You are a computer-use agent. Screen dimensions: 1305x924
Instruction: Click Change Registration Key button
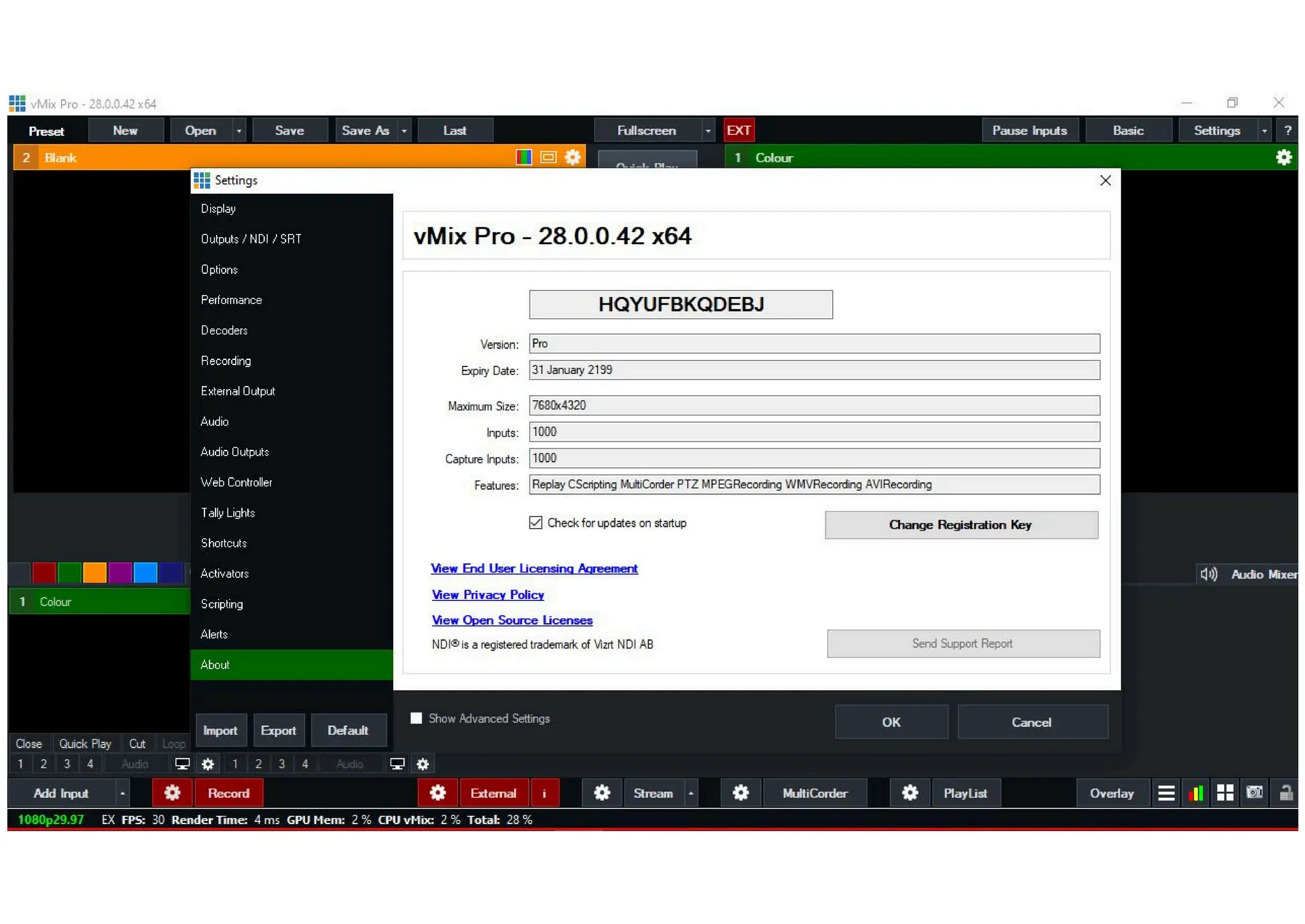tap(960, 524)
